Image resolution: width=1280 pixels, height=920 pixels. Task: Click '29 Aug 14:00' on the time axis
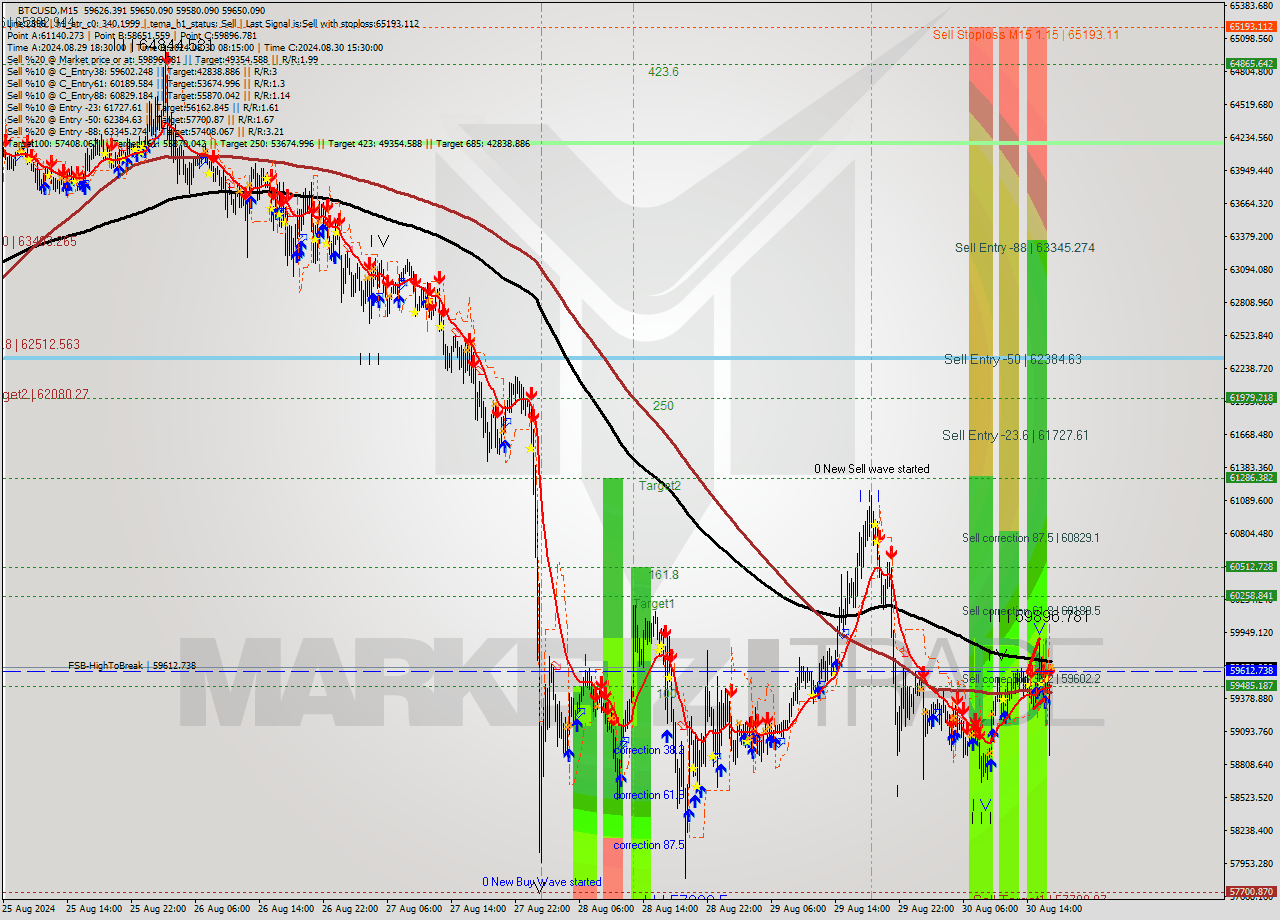861,910
